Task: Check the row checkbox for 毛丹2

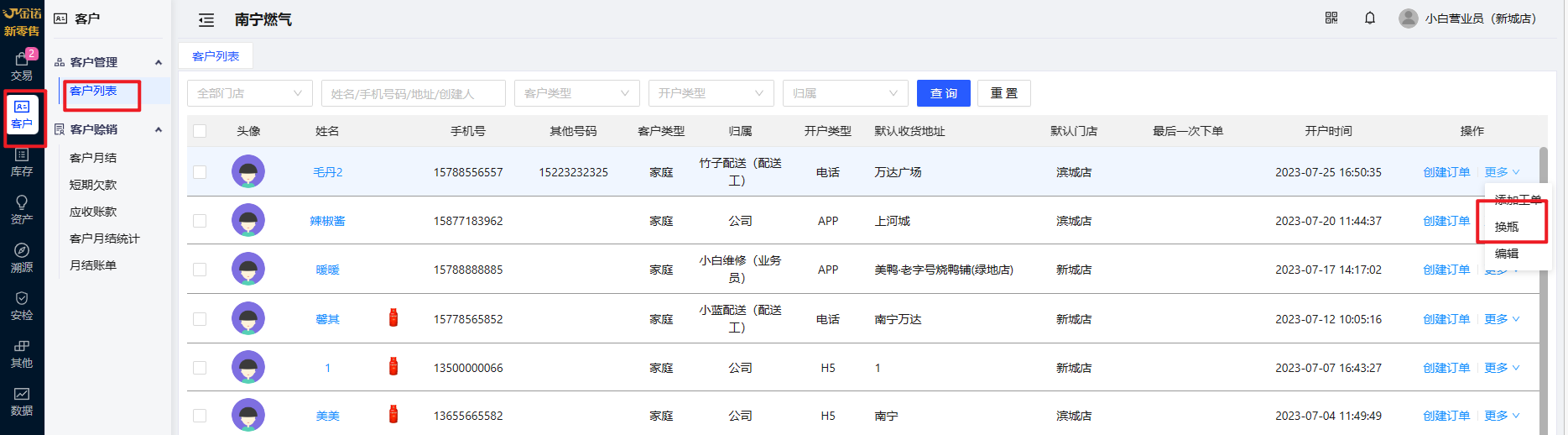Action: click(x=200, y=172)
